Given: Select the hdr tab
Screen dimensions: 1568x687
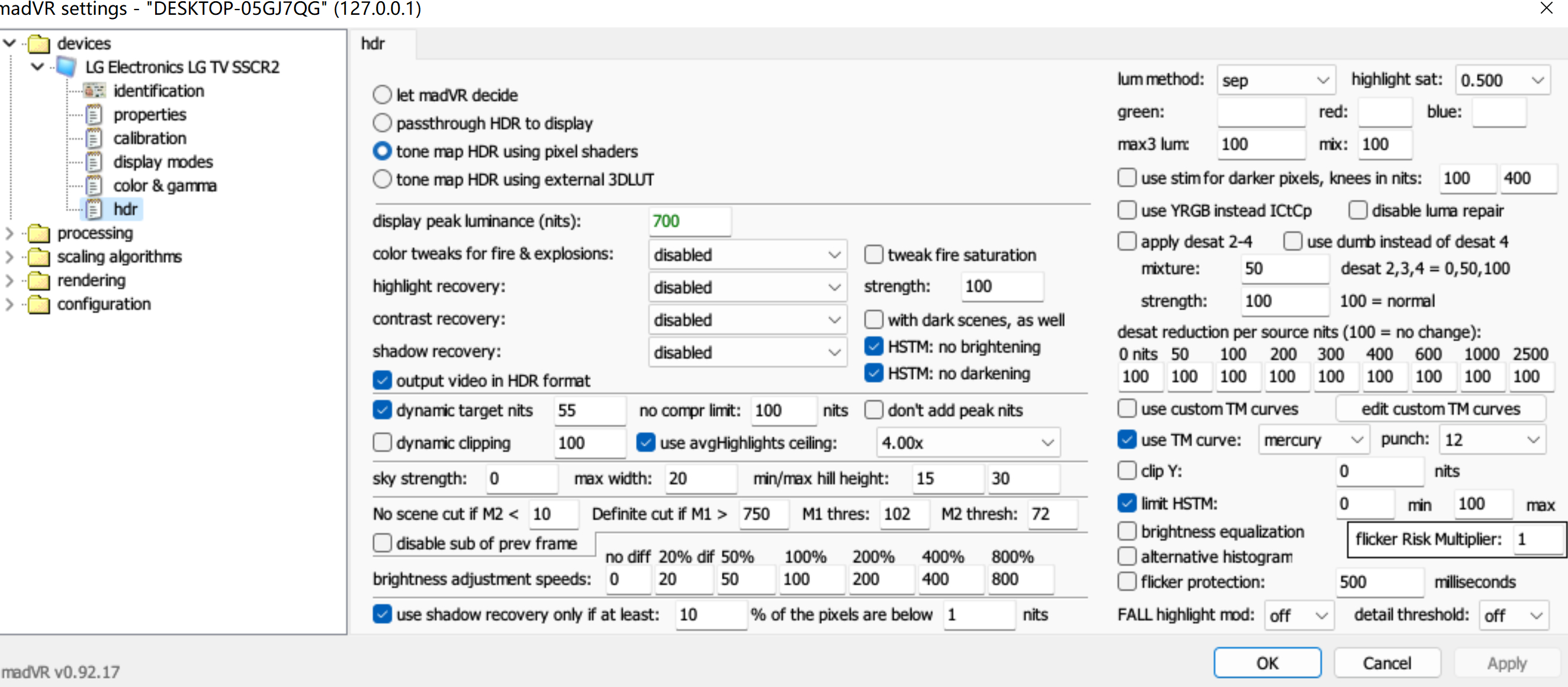Looking at the screenshot, I should pos(373,44).
